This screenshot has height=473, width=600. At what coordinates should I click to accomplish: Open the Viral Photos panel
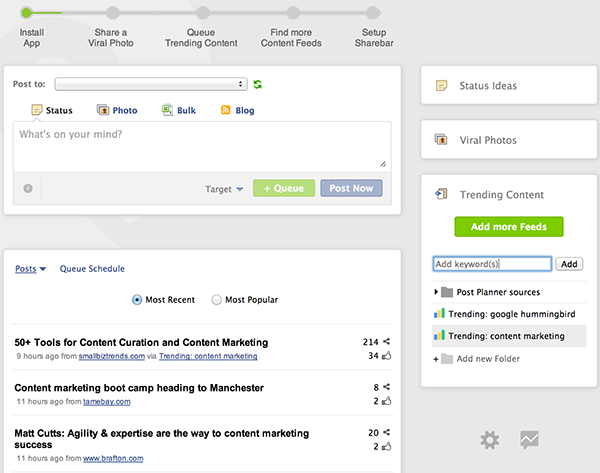[x=509, y=139]
